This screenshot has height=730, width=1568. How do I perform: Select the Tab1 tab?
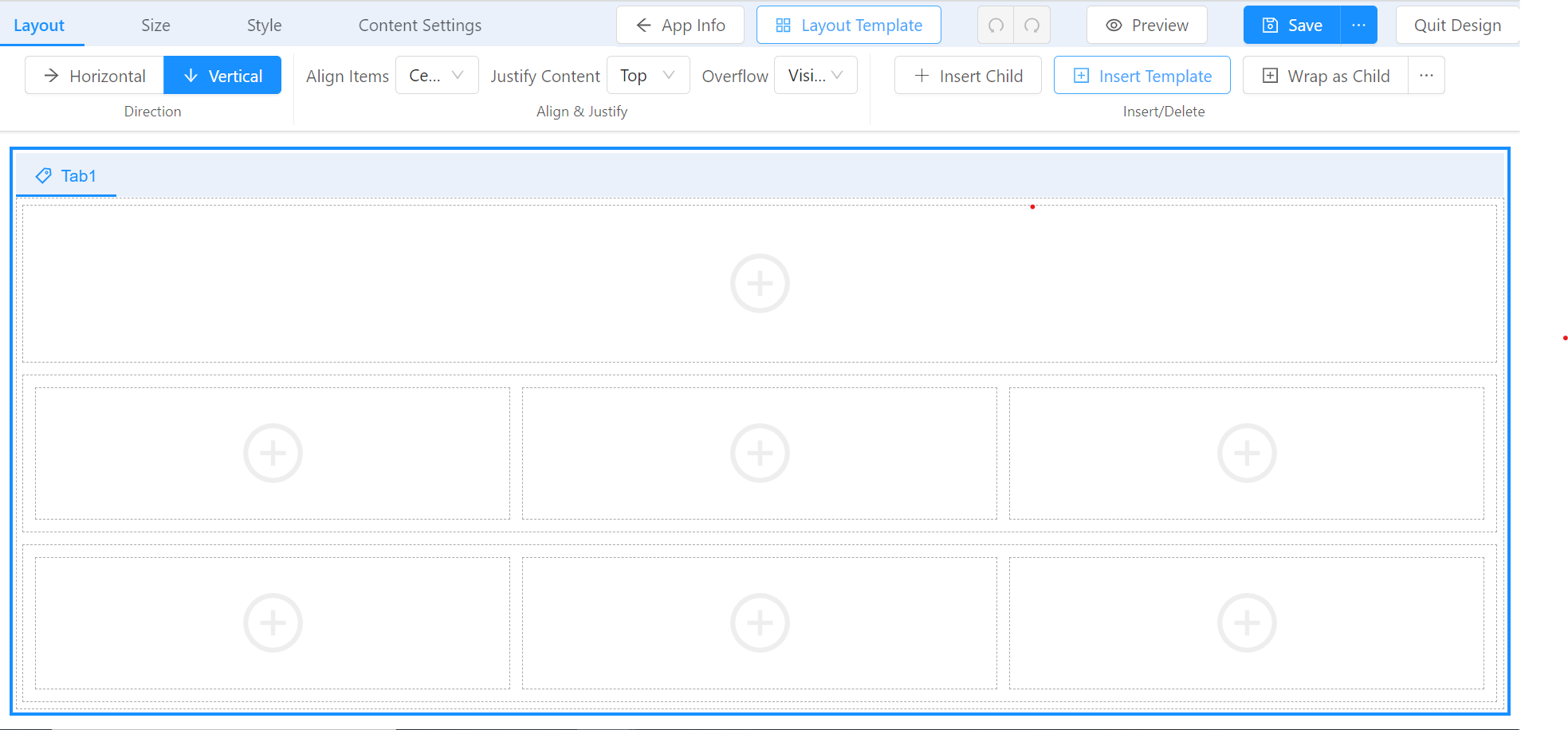pyautogui.click(x=66, y=176)
